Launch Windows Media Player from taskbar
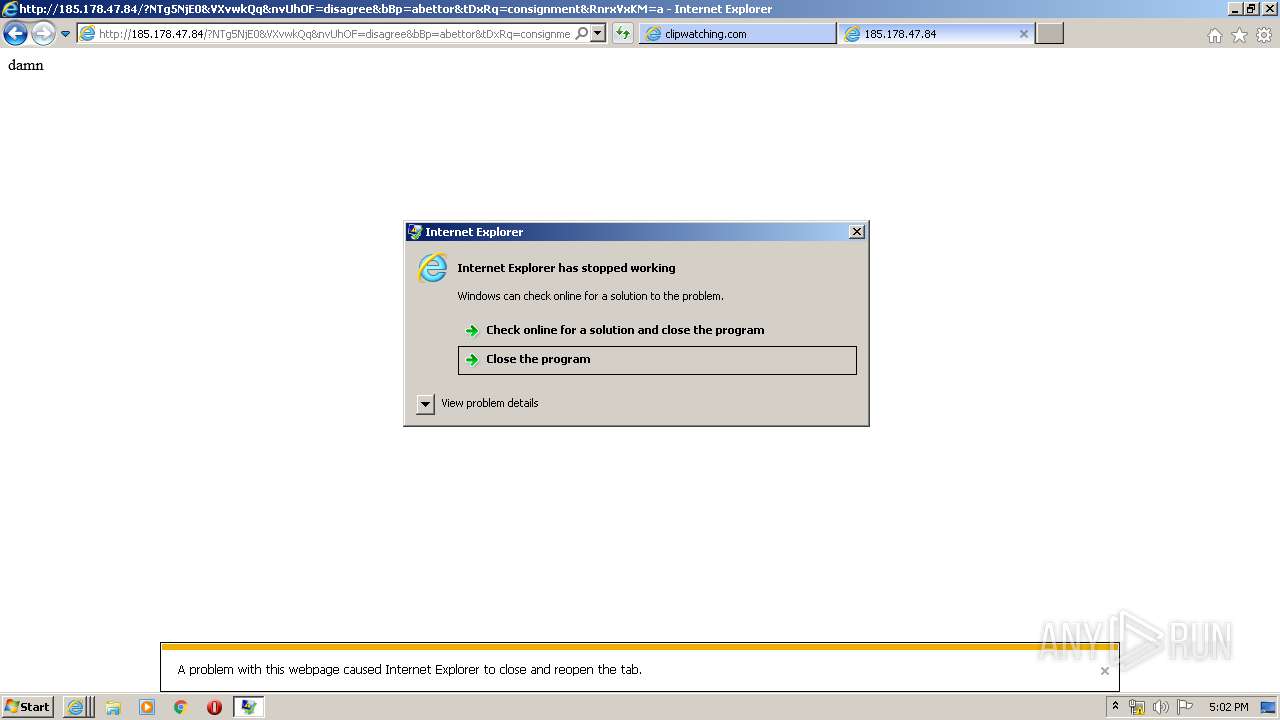Image resolution: width=1280 pixels, height=720 pixels. click(147, 707)
